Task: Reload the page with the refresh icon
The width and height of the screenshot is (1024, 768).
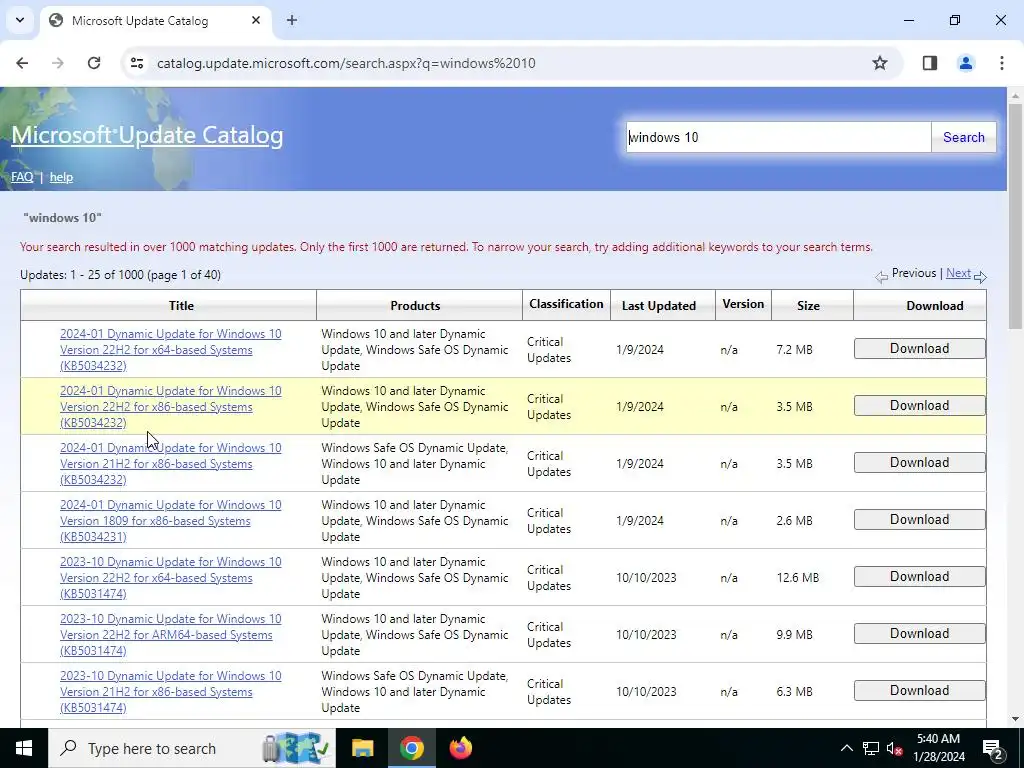Action: pyautogui.click(x=94, y=63)
